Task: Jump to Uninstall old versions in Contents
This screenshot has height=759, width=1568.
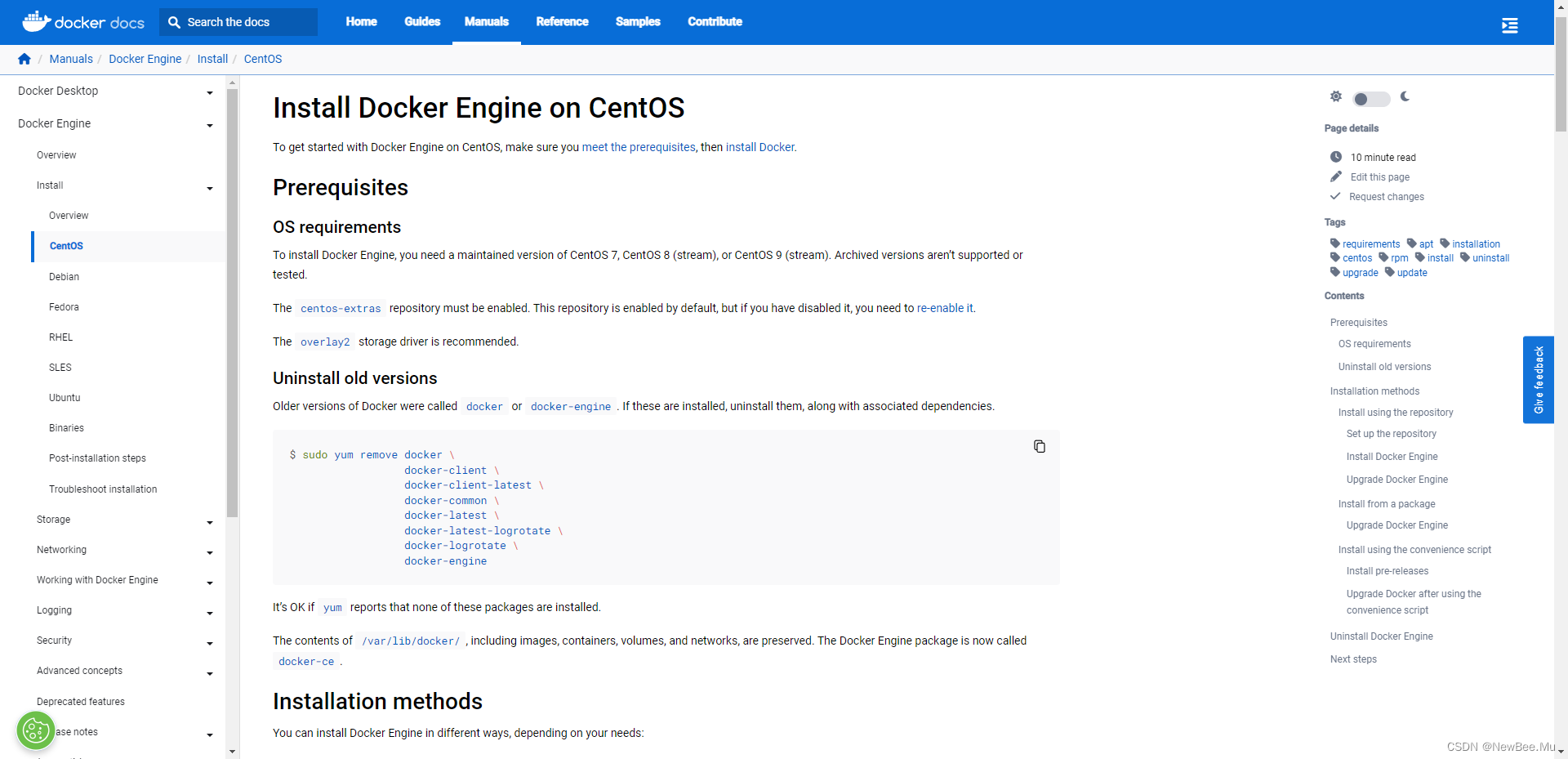Action: tap(1384, 367)
